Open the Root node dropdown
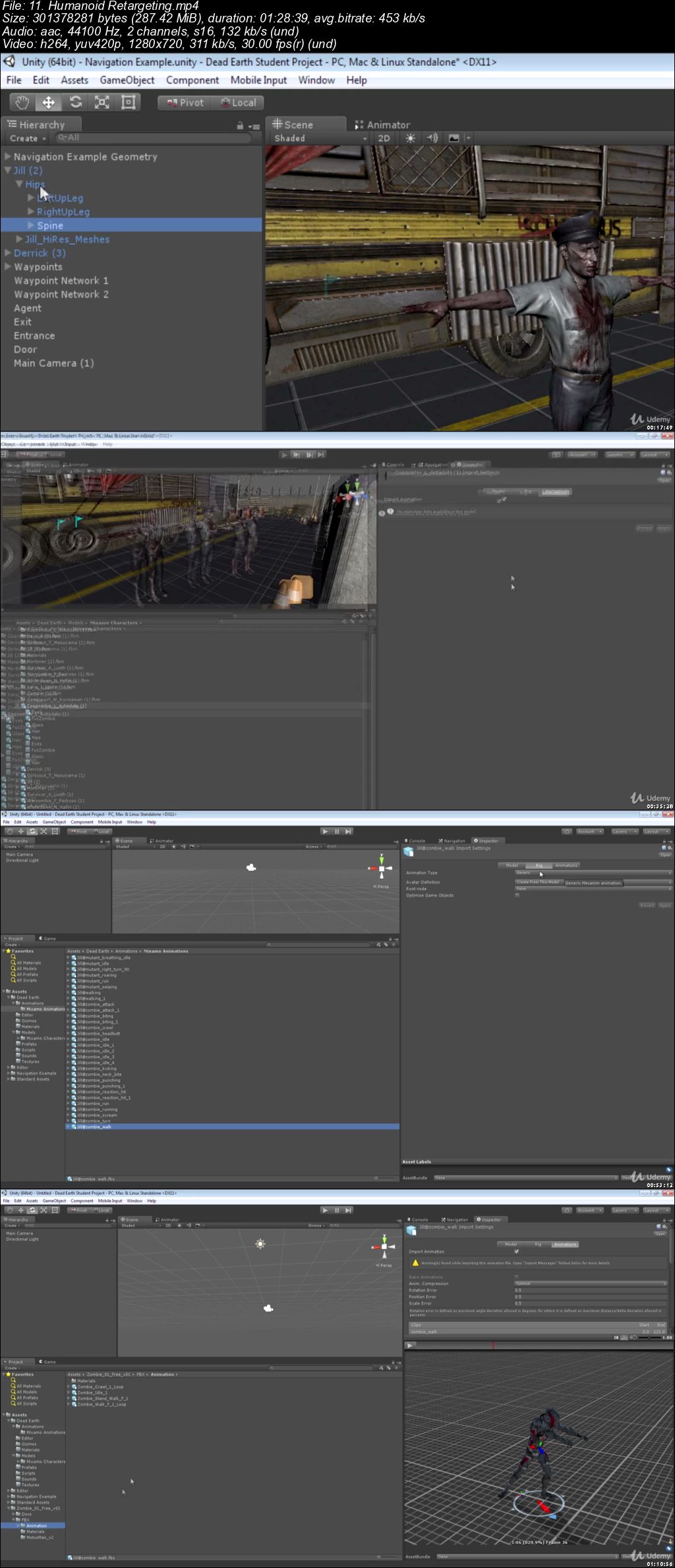Screen dimensions: 675x1568 (593, 889)
